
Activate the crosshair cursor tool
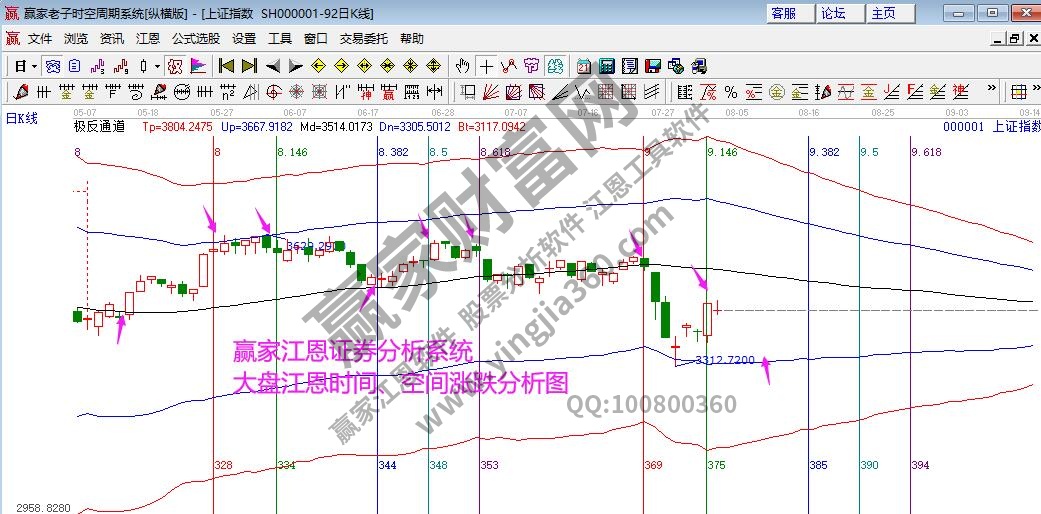[486, 66]
